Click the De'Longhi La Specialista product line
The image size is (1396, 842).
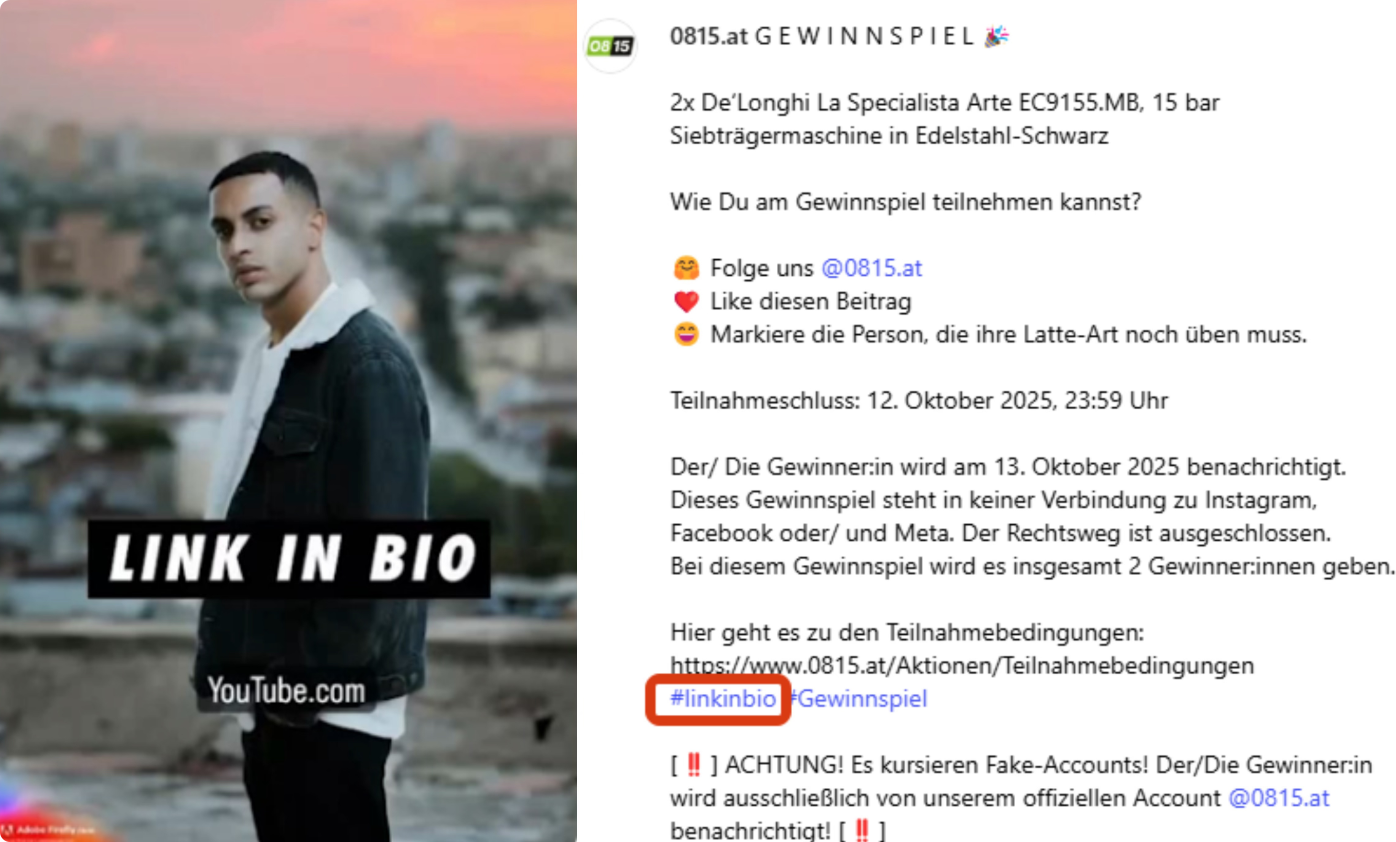click(945, 119)
